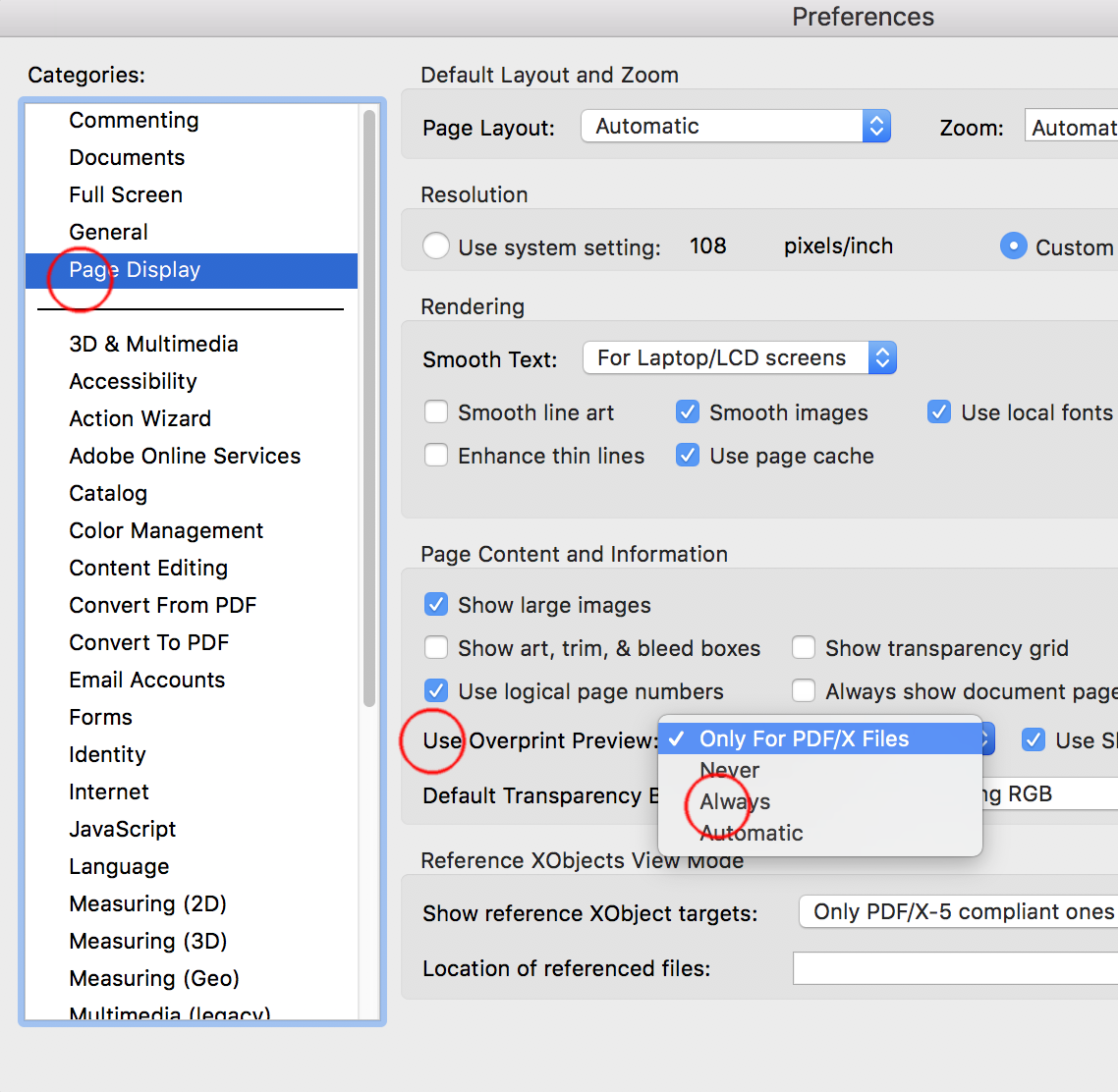Choose the Accessibility category

(133, 381)
